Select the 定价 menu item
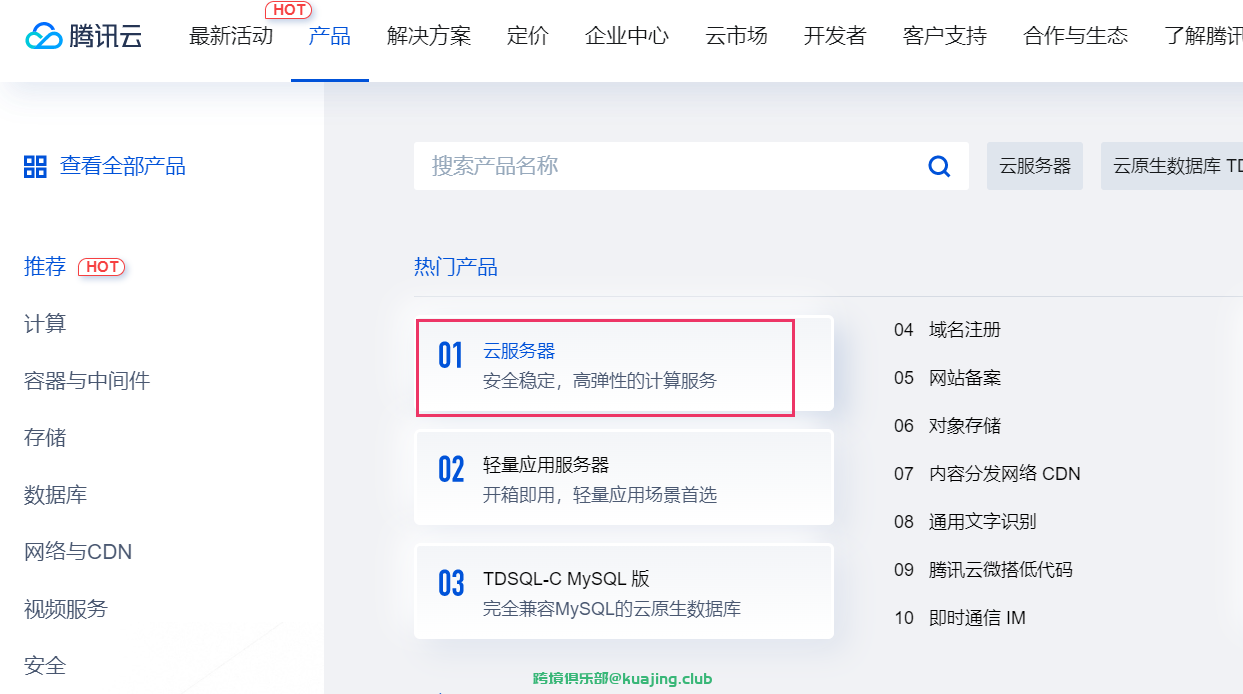The width and height of the screenshot is (1243, 694). (528, 37)
